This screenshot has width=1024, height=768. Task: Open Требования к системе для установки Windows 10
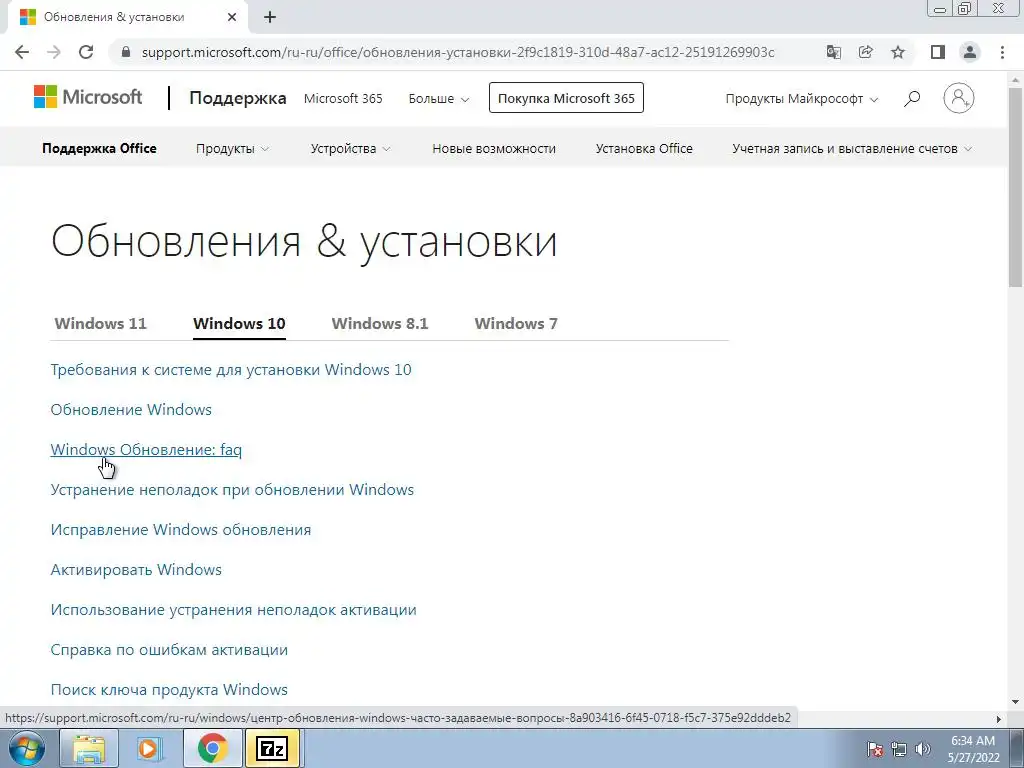[231, 370]
